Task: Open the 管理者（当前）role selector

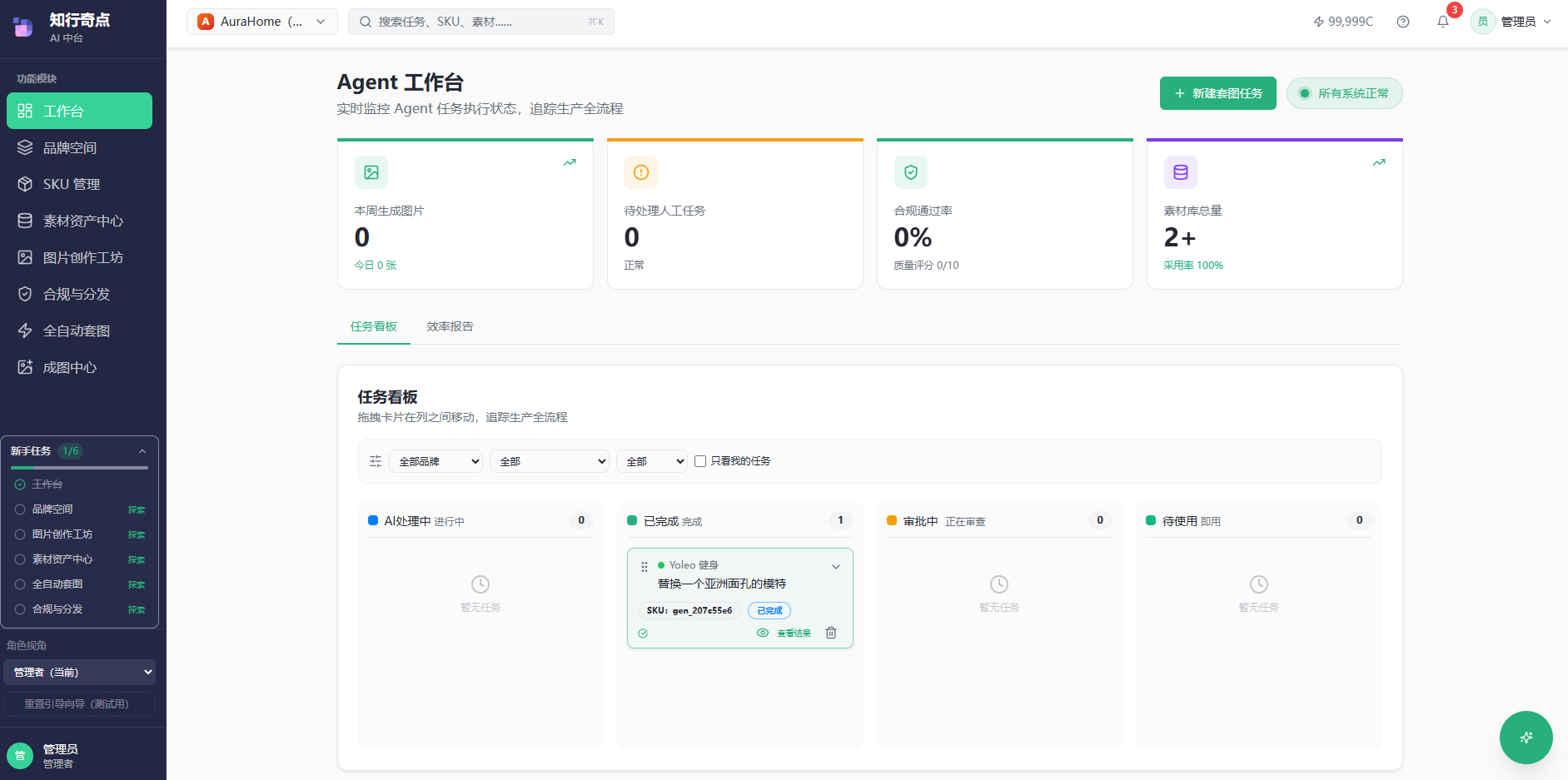Action: pos(79,672)
